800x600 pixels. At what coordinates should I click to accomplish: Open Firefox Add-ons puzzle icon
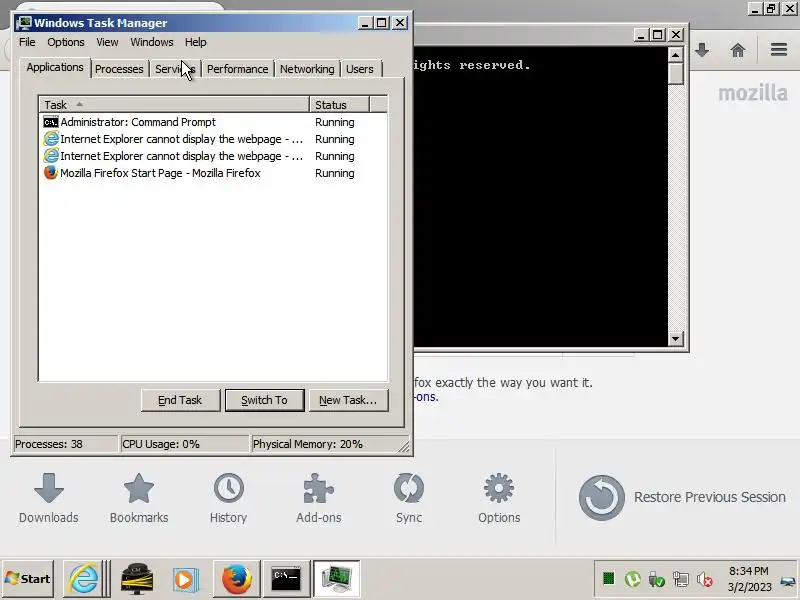point(318,488)
